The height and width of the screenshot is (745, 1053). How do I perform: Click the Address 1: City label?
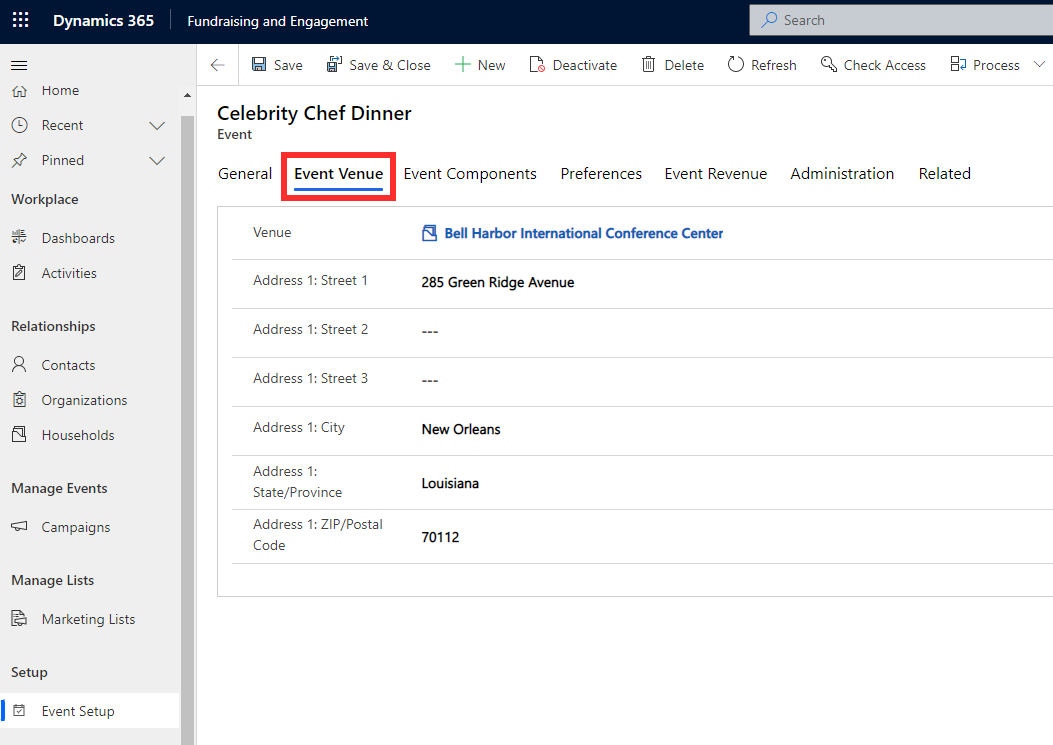tap(299, 427)
